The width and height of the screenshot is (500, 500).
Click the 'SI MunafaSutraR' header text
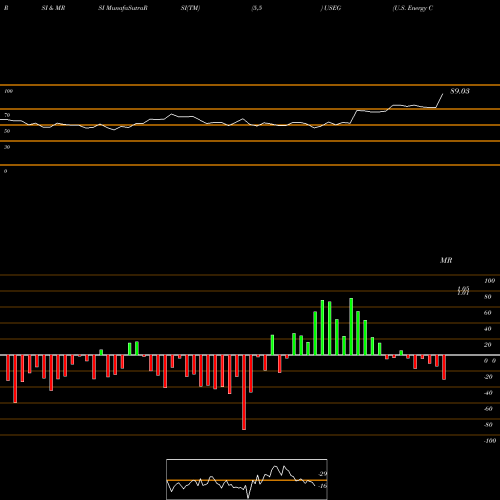(123, 8)
